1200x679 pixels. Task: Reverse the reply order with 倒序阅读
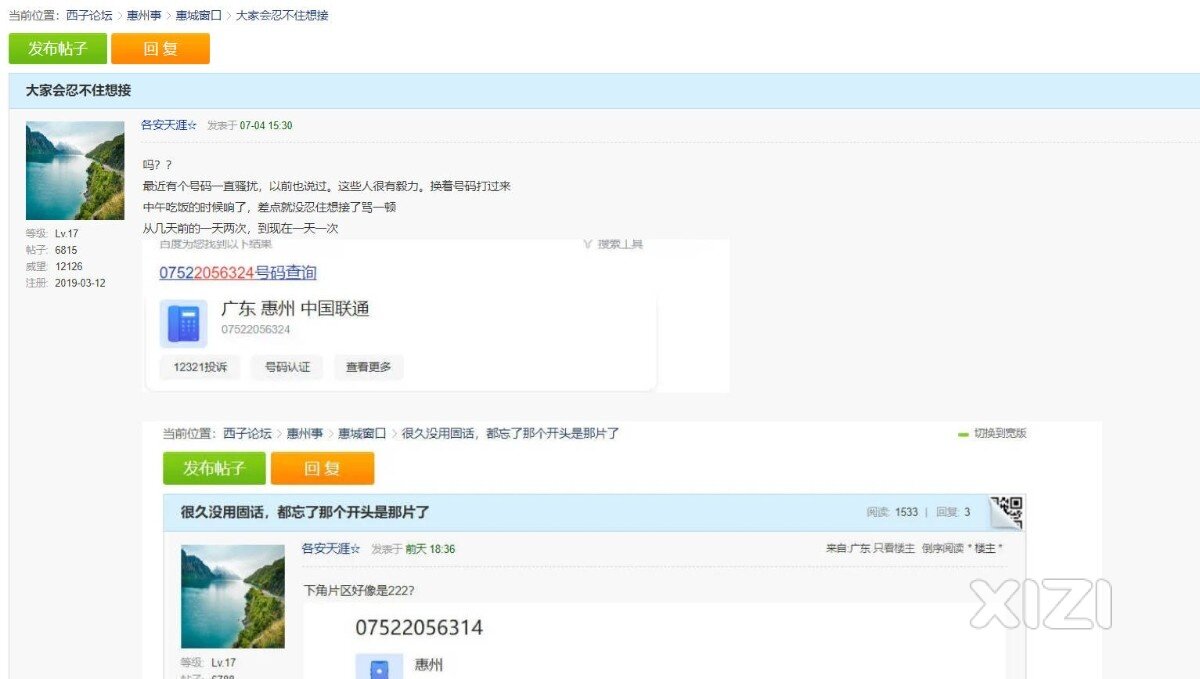(x=941, y=549)
